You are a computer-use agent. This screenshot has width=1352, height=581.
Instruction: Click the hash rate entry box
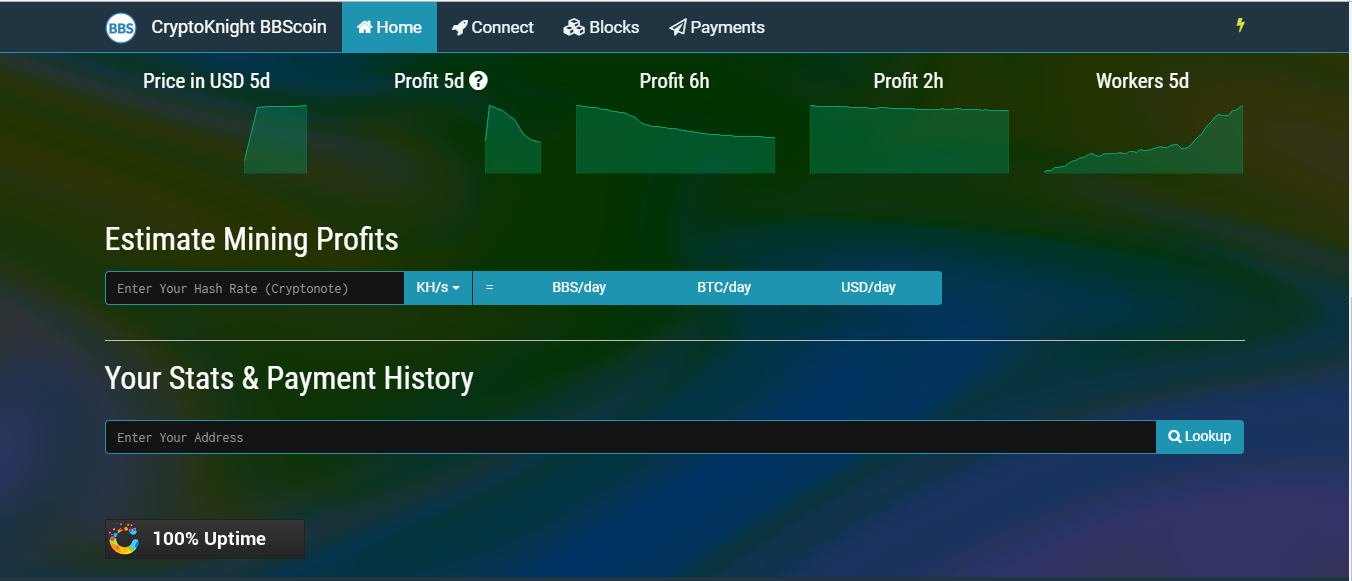tap(254, 287)
